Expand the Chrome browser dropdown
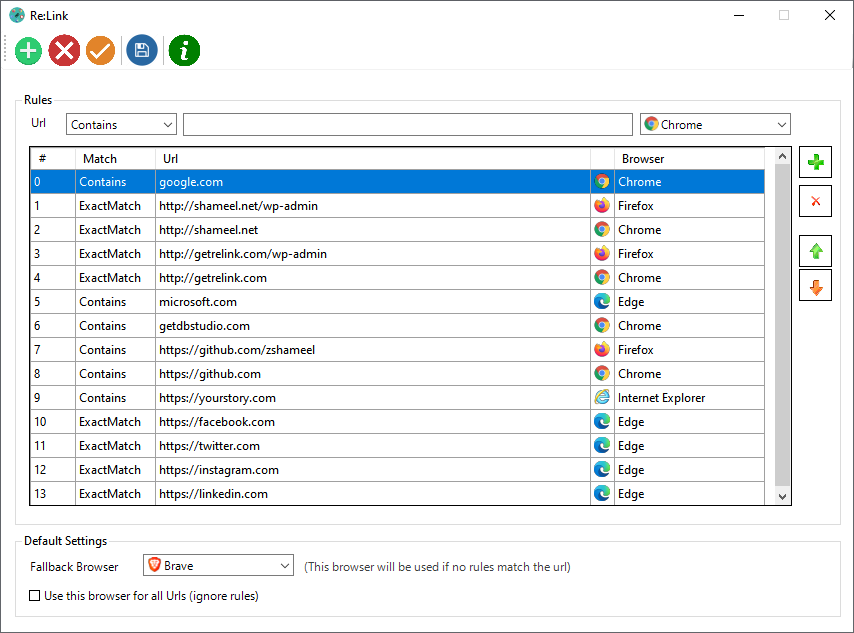The width and height of the screenshot is (854, 633). point(715,125)
